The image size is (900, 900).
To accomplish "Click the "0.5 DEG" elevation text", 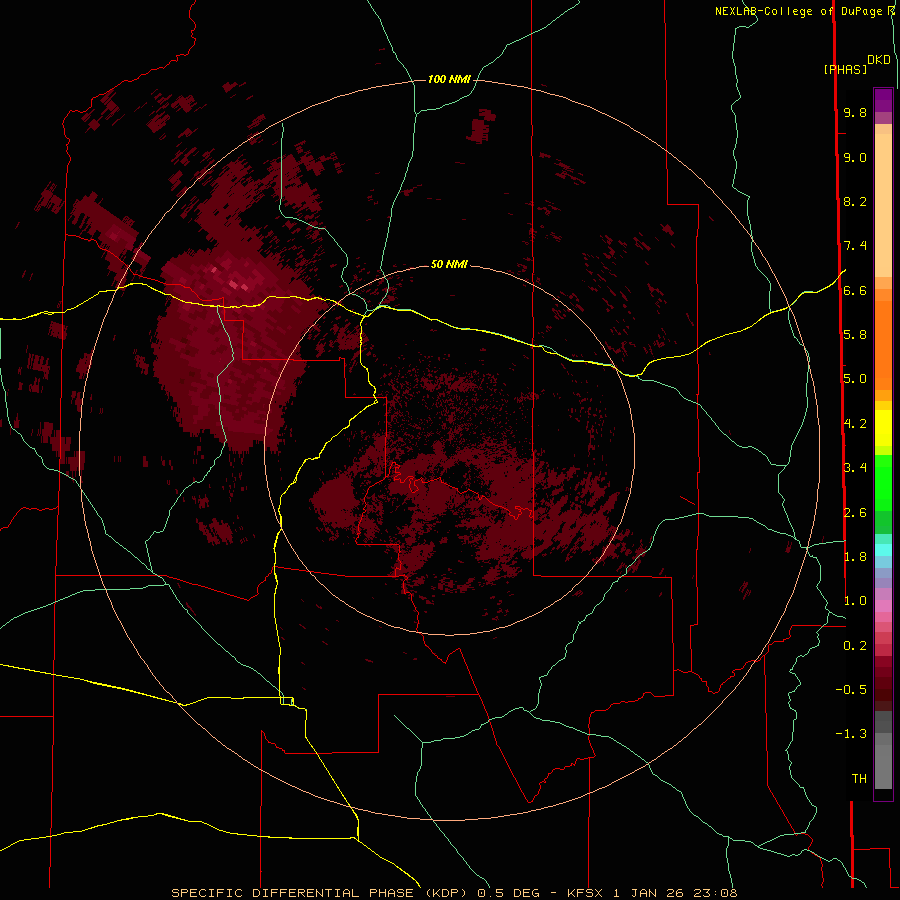I will pos(509,893).
